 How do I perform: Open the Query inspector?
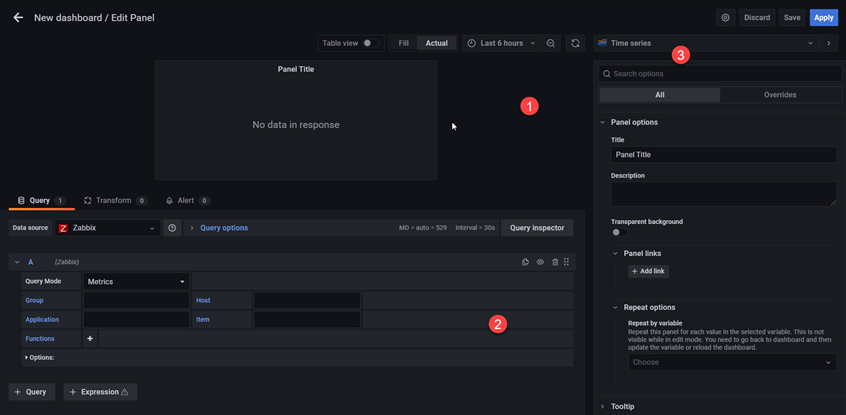pyautogui.click(x=537, y=228)
